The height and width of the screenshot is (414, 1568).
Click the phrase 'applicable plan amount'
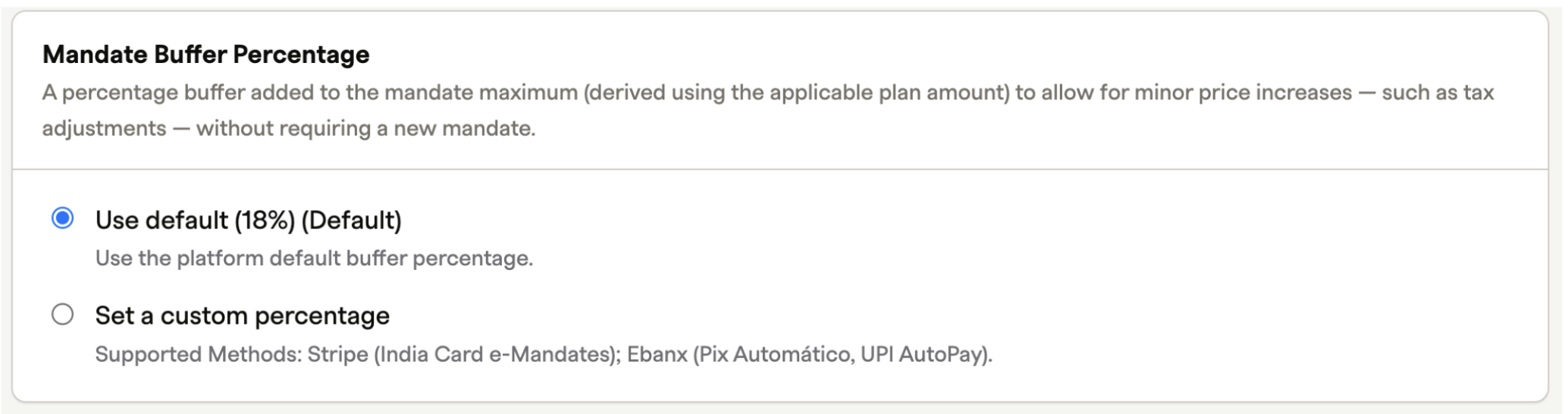[886, 93]
